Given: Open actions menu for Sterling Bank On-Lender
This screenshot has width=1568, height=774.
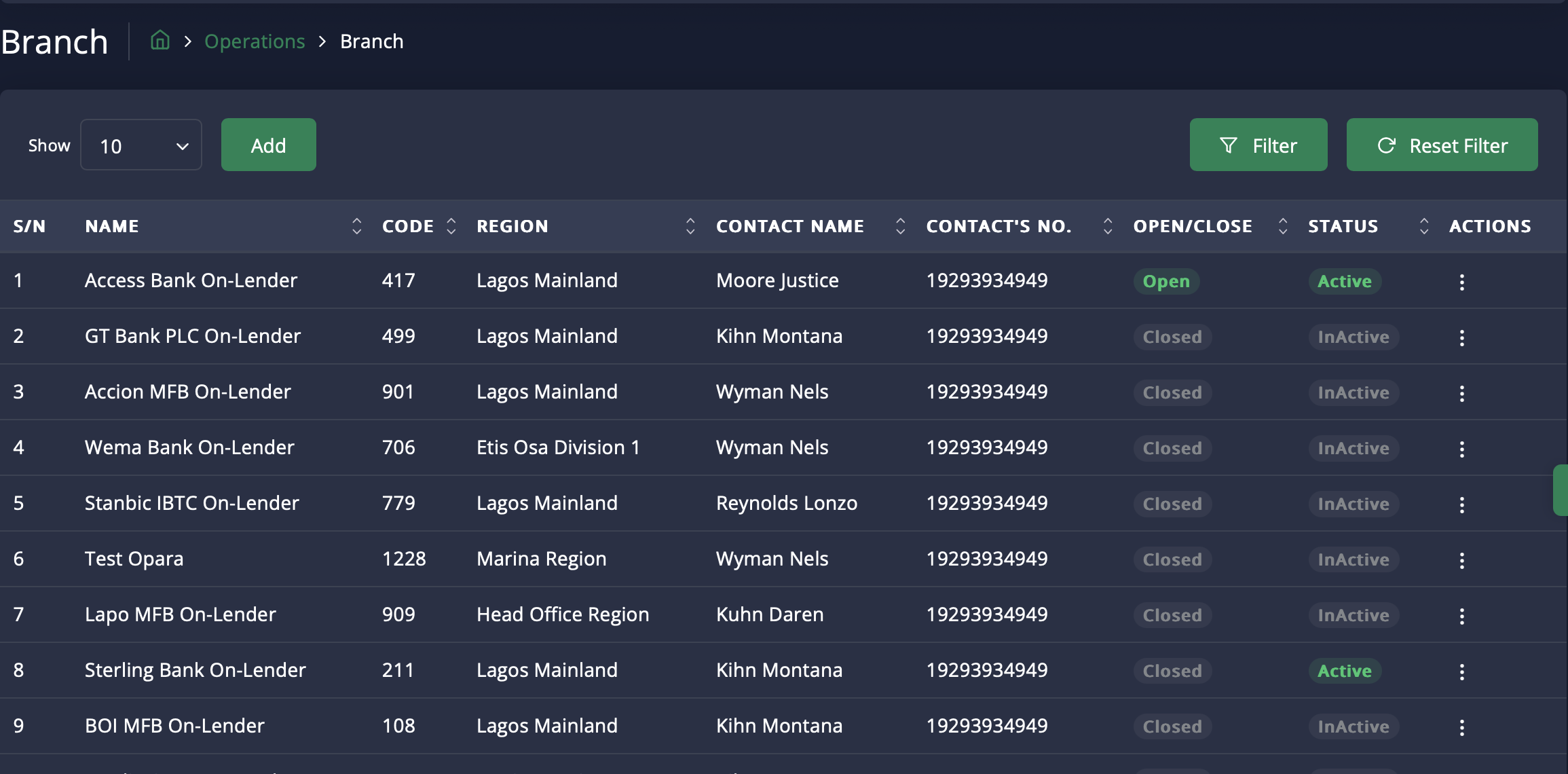Looking at the screenshot, I should tap(1461, 671).
